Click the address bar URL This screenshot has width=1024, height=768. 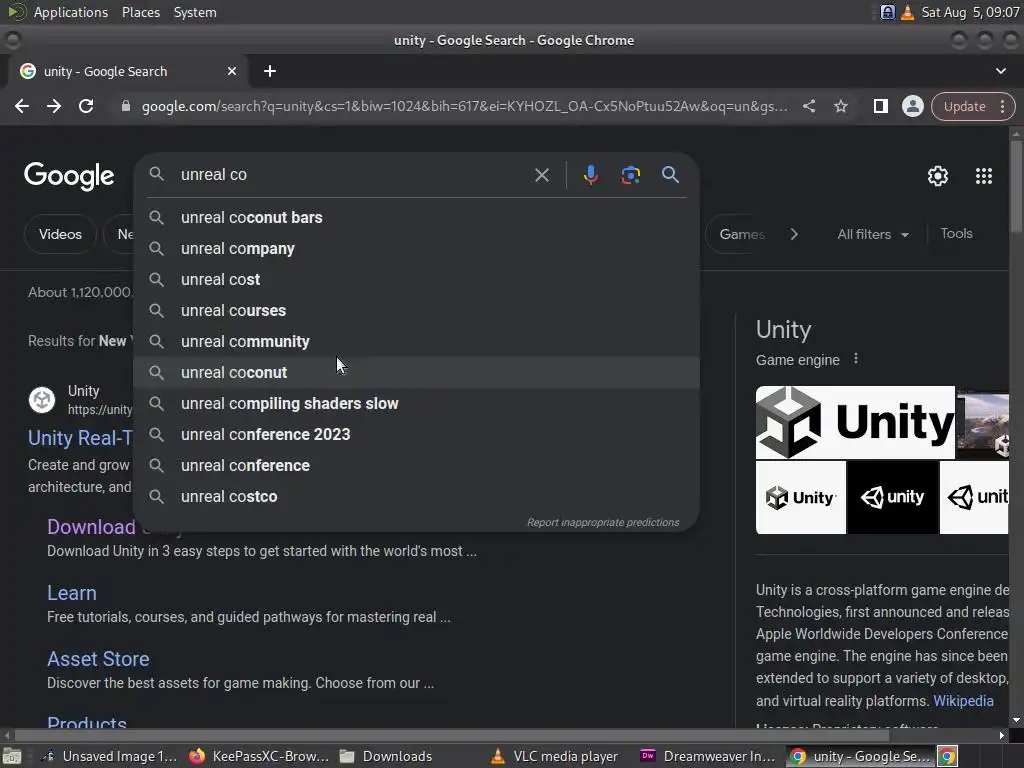(464, 106)
